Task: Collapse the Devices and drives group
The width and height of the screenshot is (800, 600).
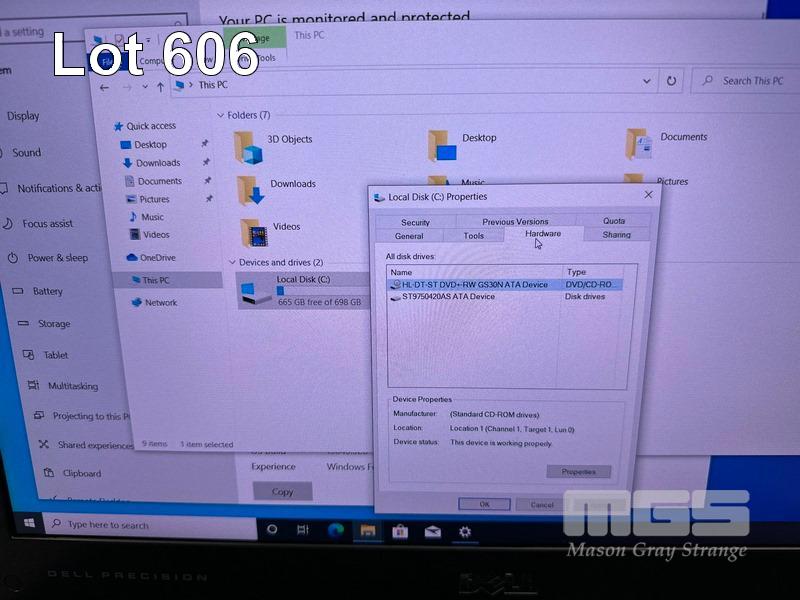Action: (x=231, y=263)
